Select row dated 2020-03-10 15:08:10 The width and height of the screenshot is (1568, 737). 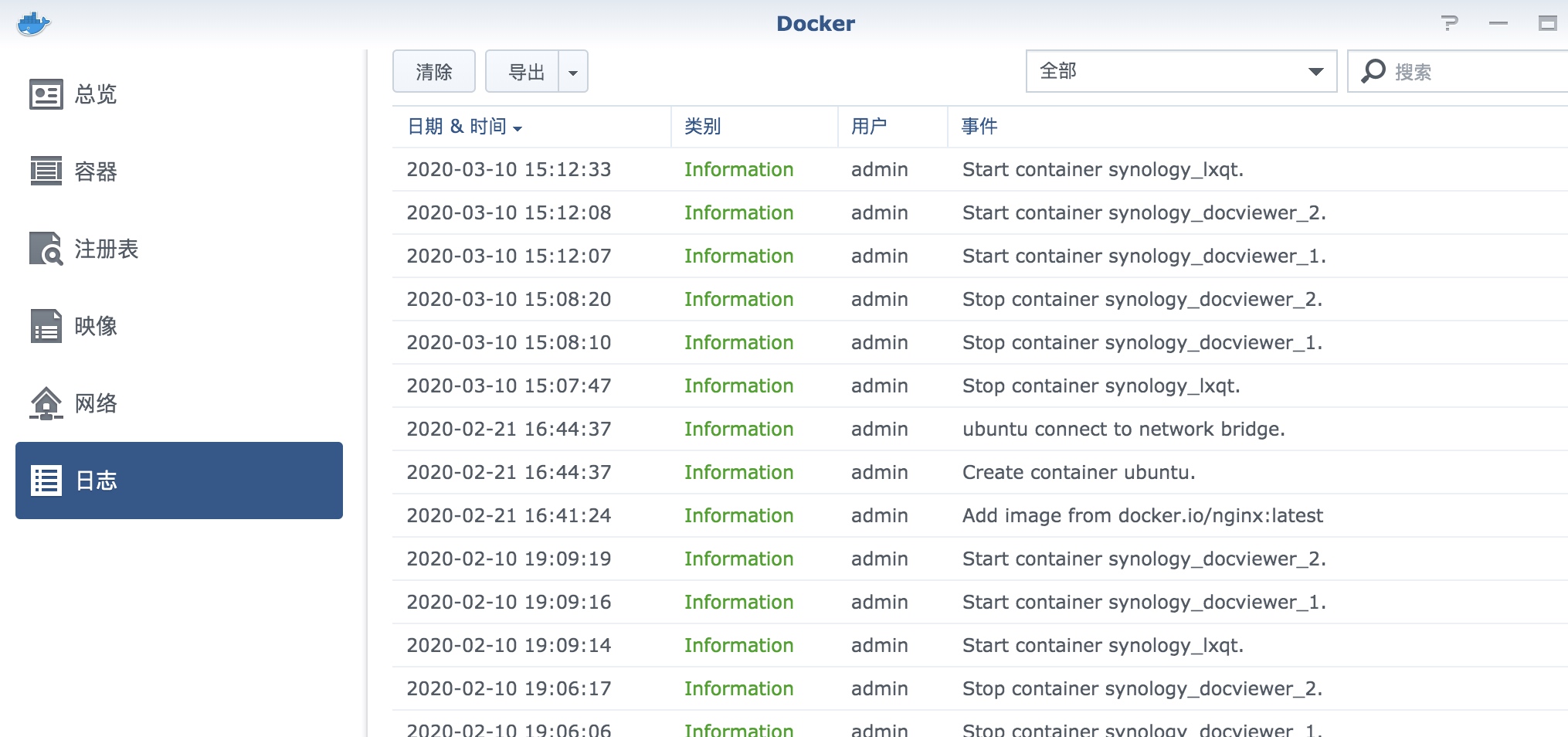point(980,342)
